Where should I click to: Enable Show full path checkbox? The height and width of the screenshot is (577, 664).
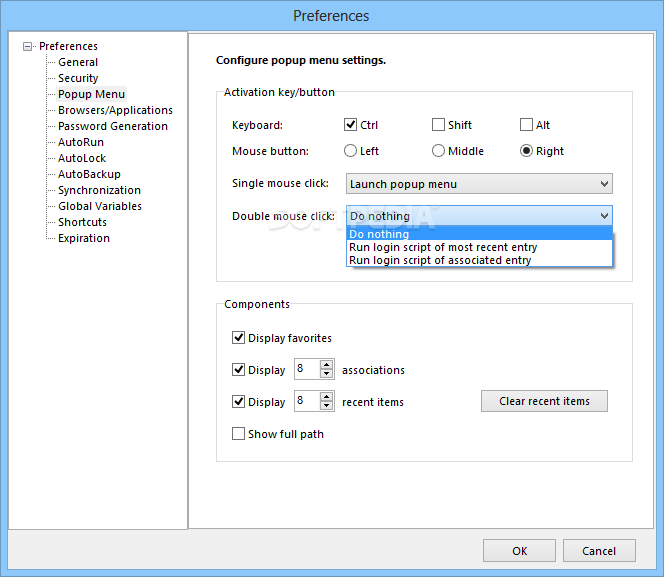tap(239, 434)
